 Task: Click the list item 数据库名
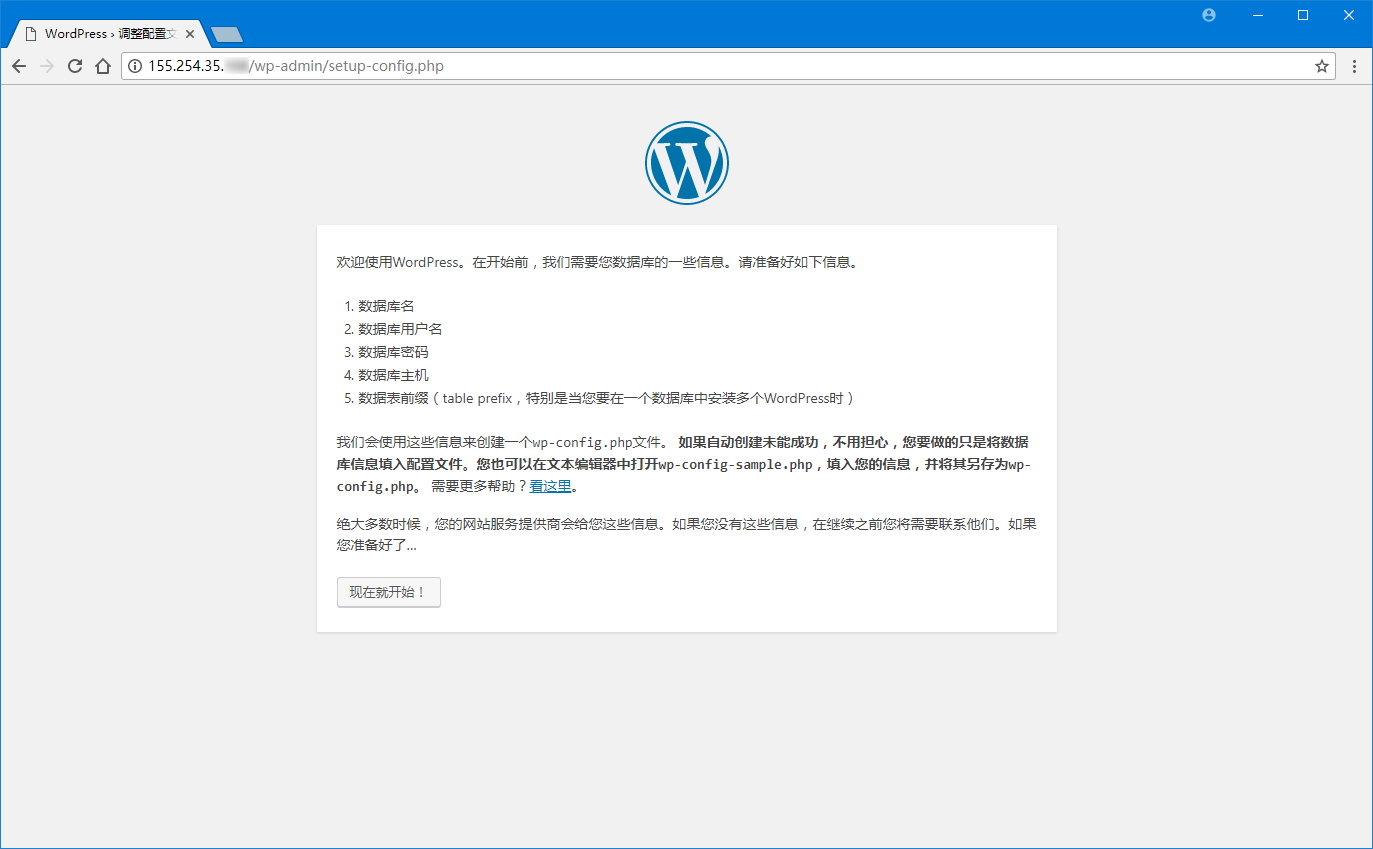click(386, 306)
